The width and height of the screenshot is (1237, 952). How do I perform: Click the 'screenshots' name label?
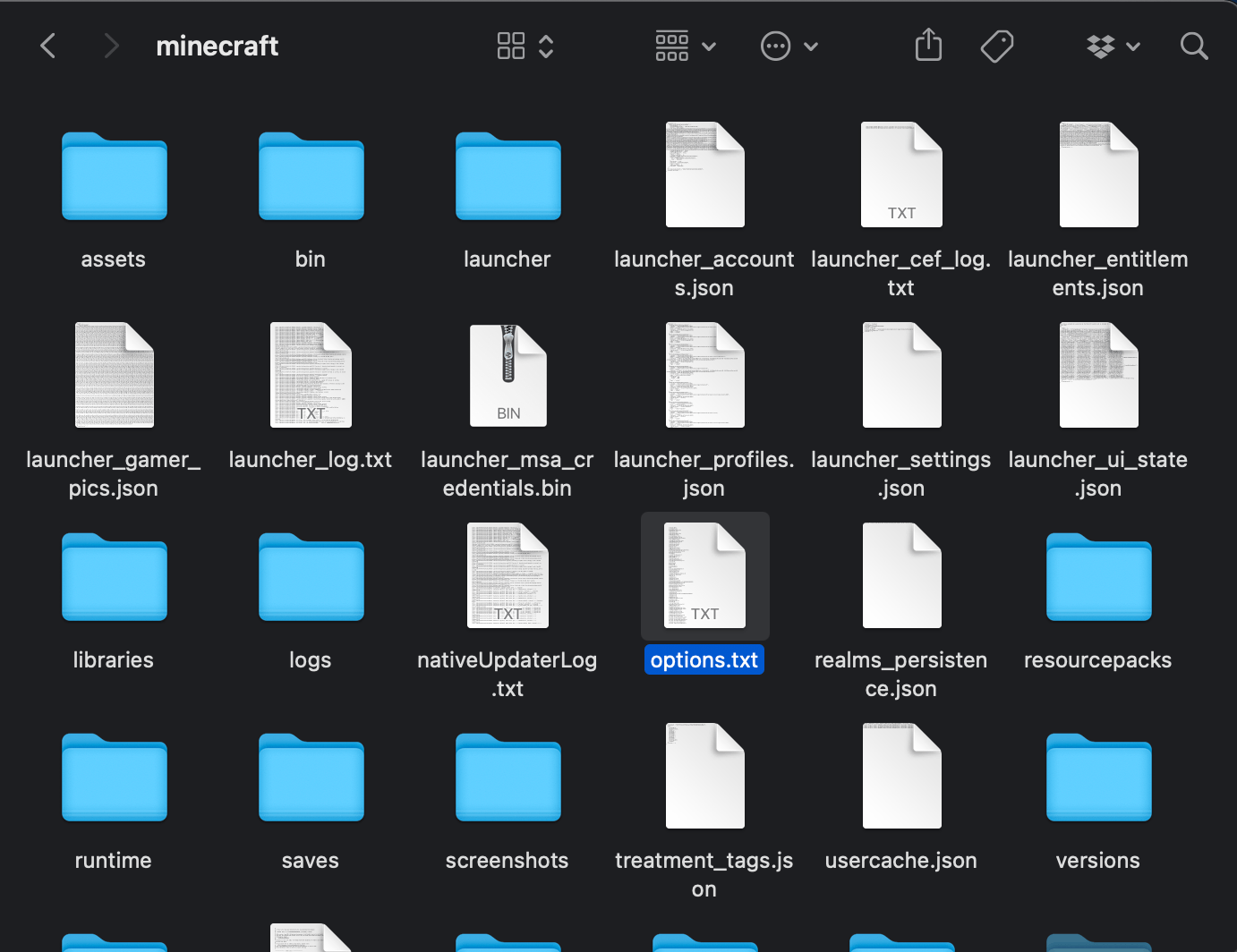point(508,860)
